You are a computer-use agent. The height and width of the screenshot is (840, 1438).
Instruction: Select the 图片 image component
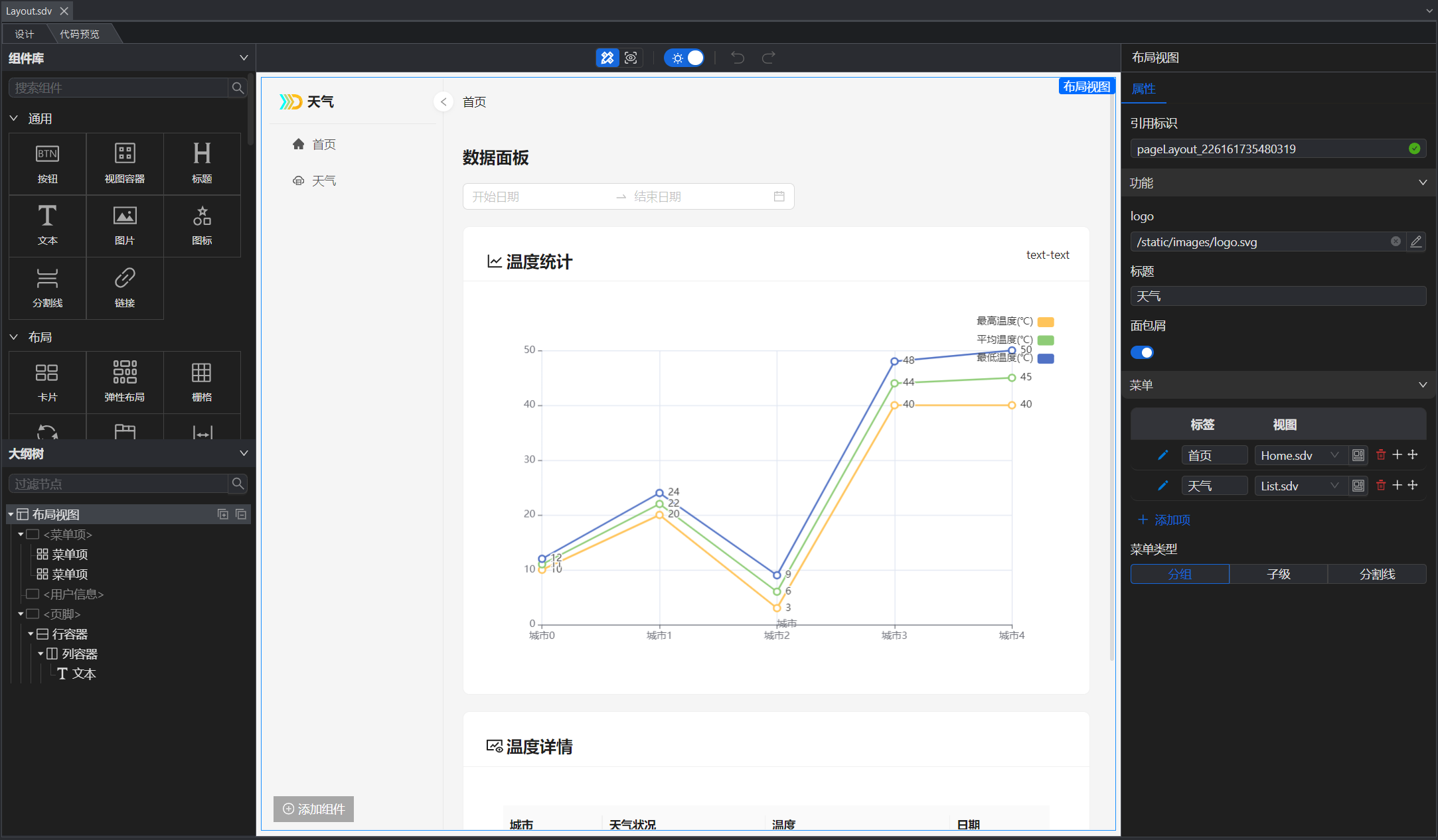click(x=125, y=226)
